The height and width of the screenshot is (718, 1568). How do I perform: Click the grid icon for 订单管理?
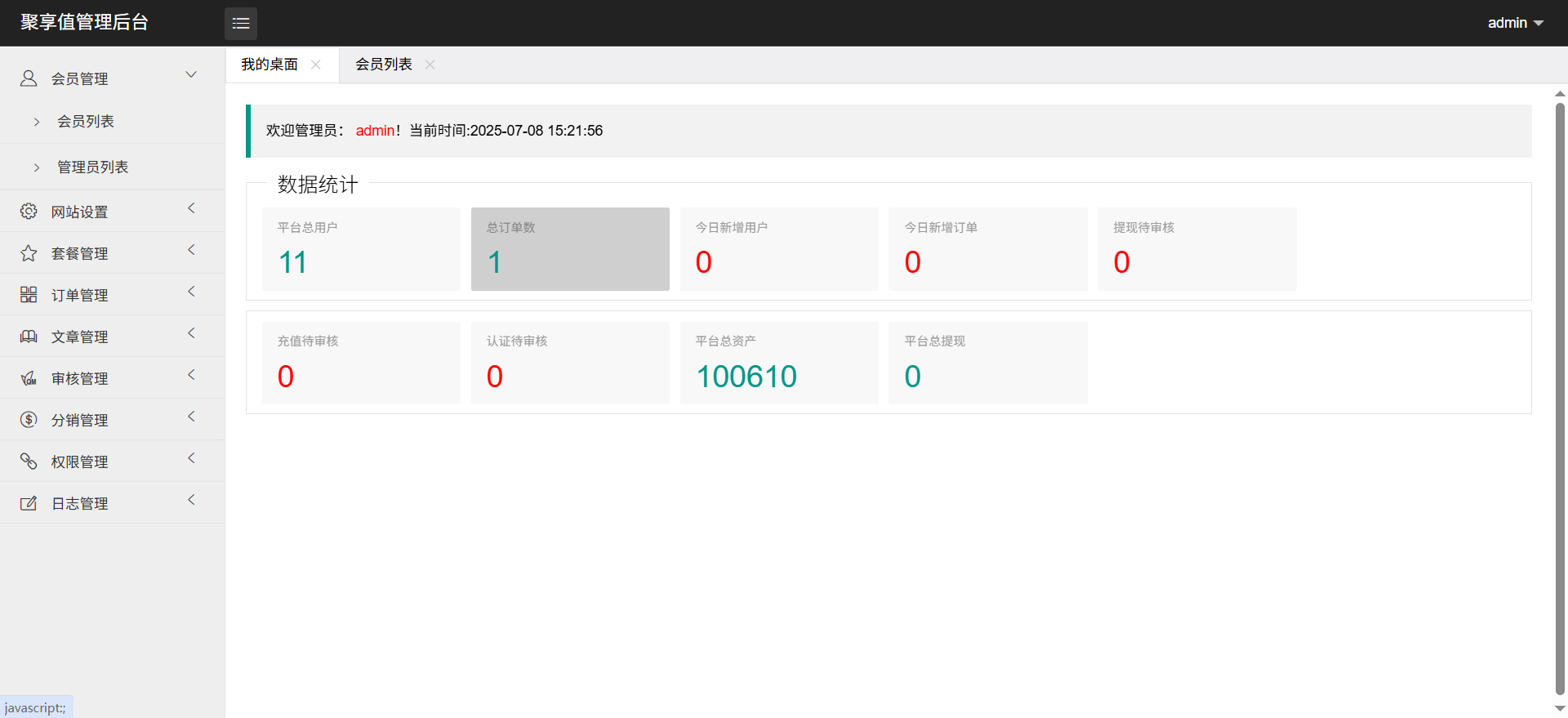[29, 295]
